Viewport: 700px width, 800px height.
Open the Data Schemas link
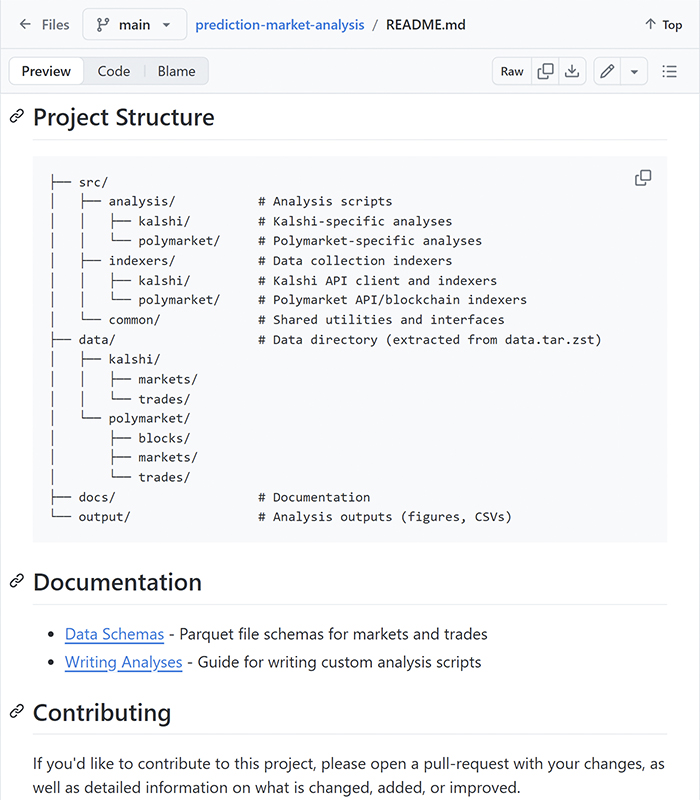(x=114, y=634)
